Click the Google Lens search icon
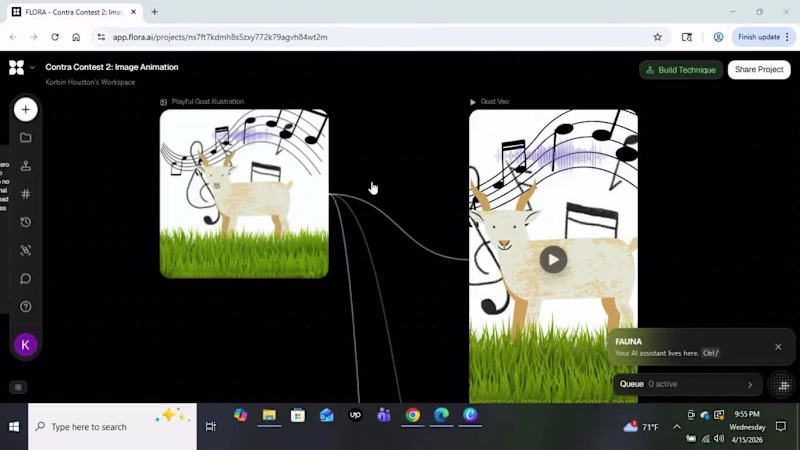The height and width of the screenshot is (450, 800). pos(687,37)
